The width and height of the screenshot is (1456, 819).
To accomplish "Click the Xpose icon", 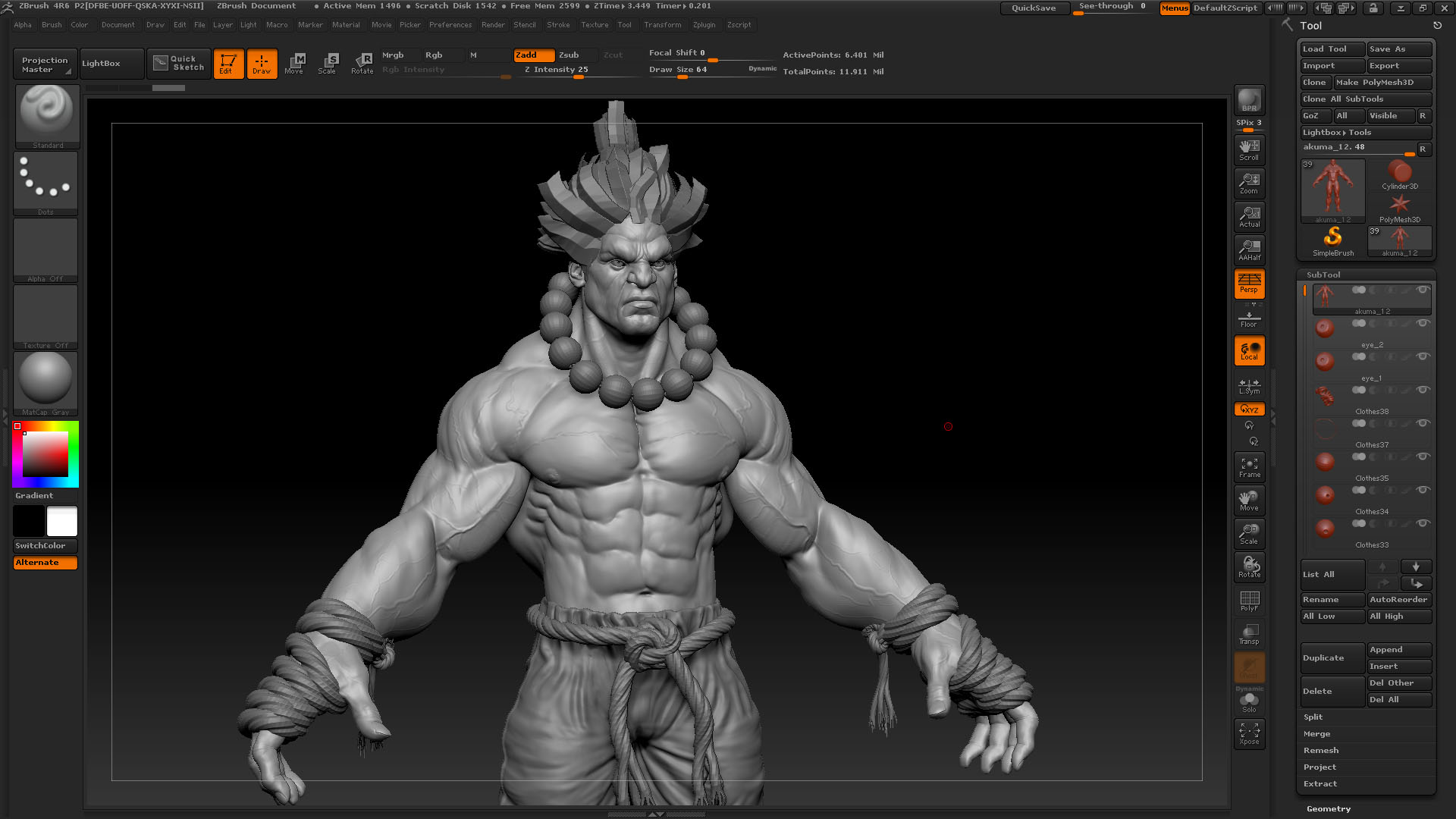I will point(1249,733).
